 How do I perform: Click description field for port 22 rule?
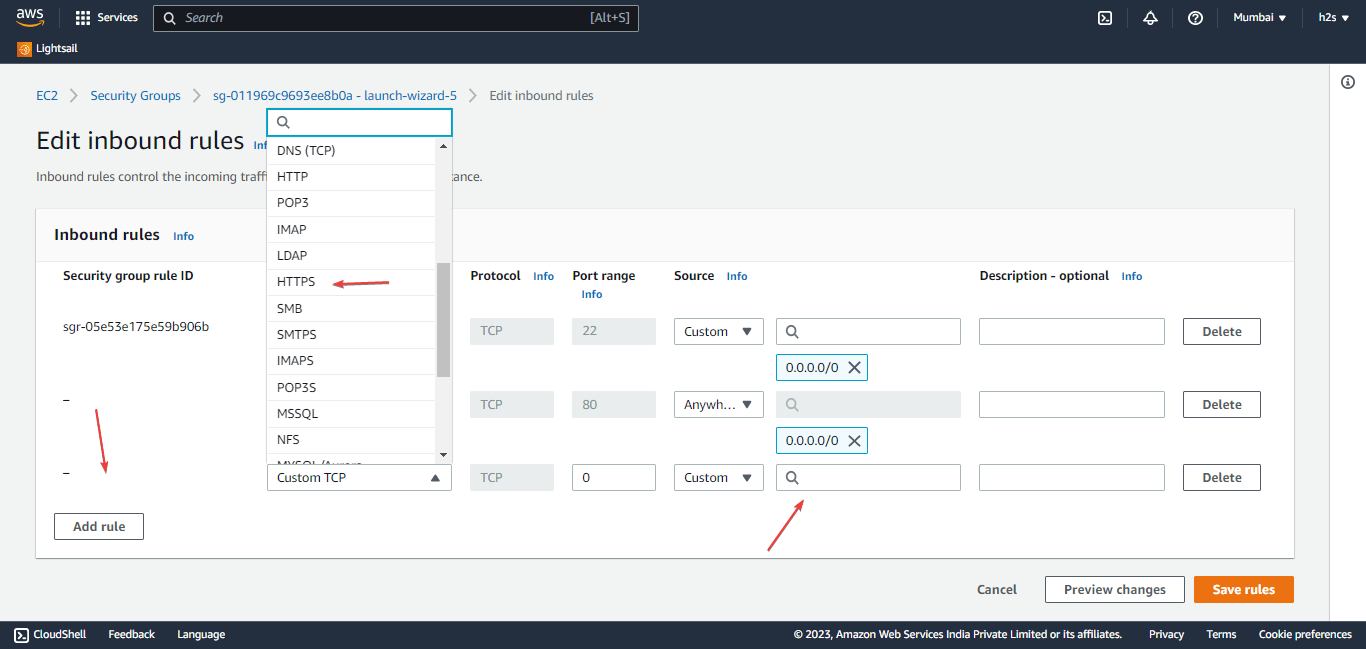coord(1072,332)
